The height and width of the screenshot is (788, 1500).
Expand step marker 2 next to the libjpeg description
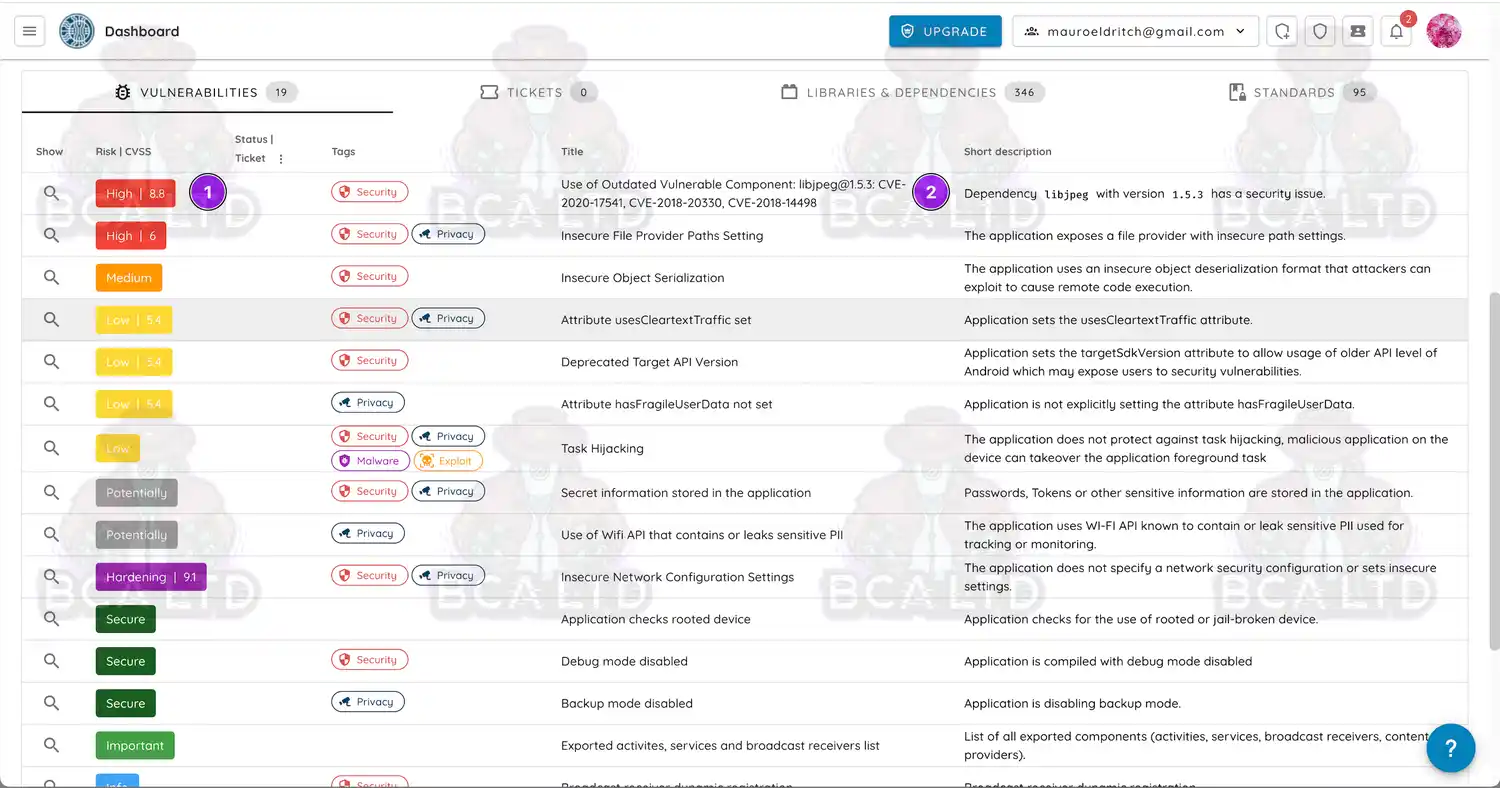(931, 192)
